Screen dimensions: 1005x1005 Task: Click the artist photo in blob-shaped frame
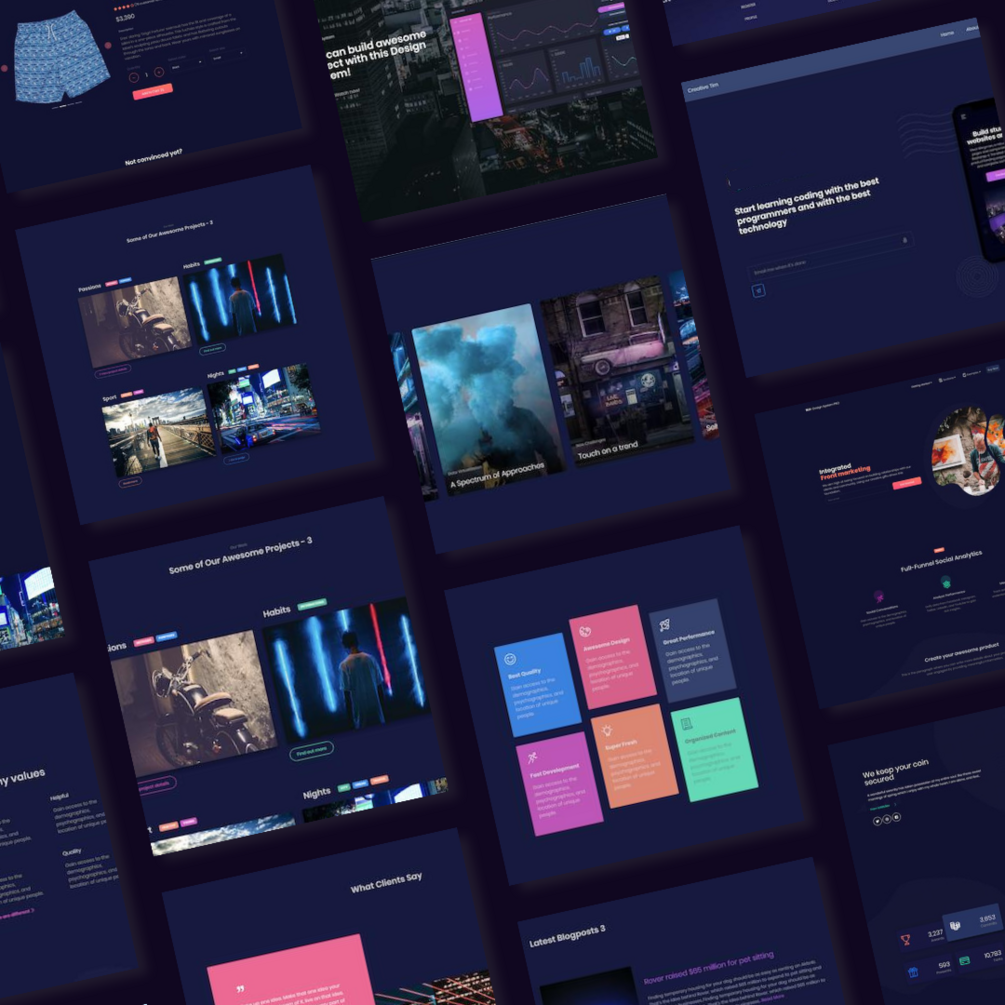[968, 451]
